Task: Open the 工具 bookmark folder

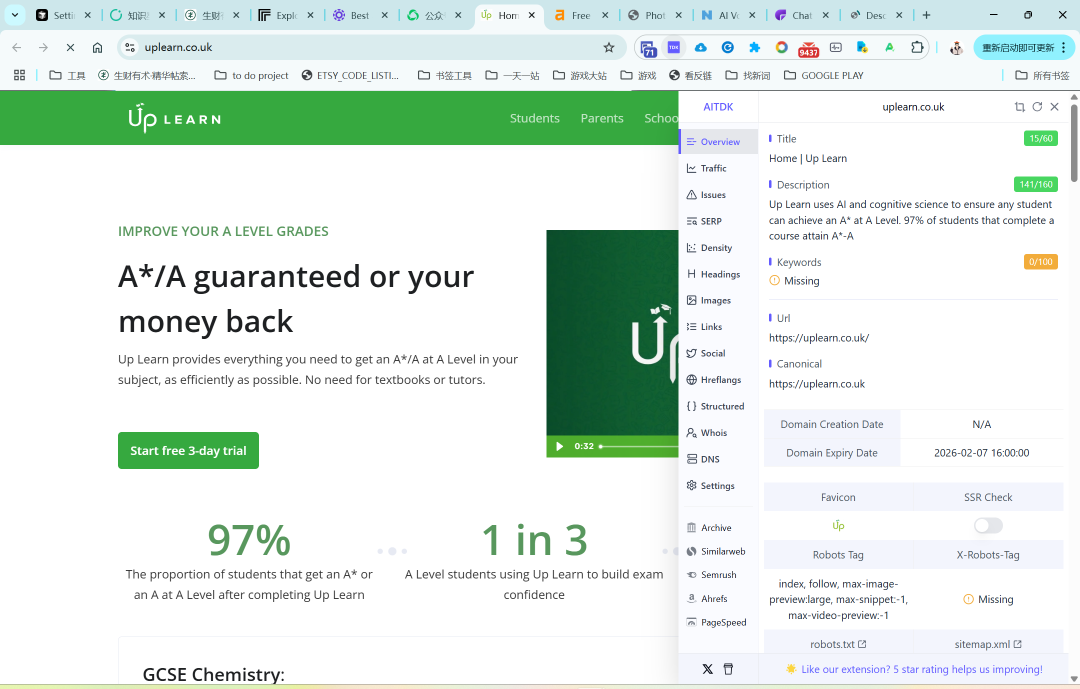Action: tap(68, 76)
